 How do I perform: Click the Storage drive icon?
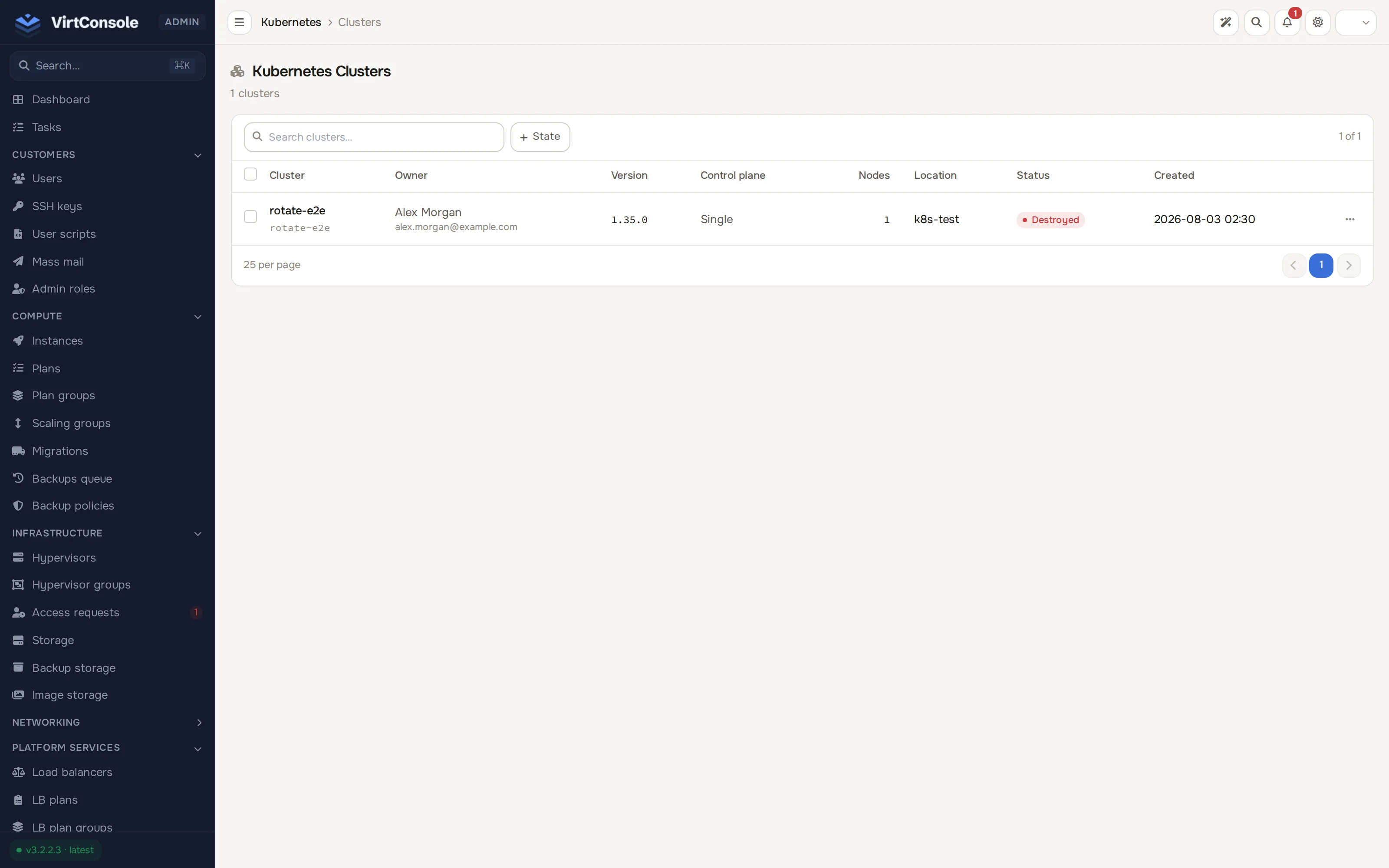pyautogui.click(x=18, y=640)
